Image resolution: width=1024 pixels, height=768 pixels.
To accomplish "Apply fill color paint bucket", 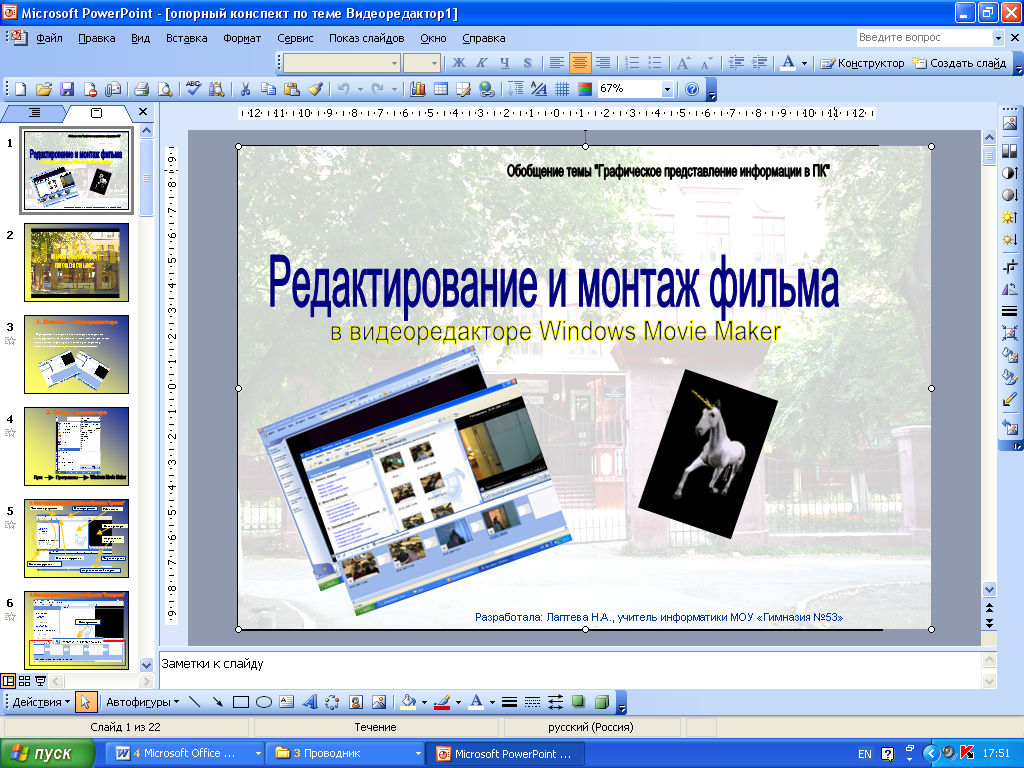I will tap(408, 702).
